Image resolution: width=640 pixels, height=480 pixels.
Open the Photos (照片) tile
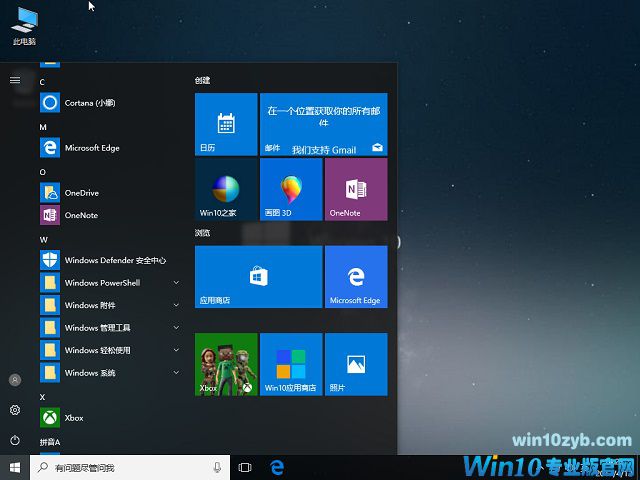[355, 365]
